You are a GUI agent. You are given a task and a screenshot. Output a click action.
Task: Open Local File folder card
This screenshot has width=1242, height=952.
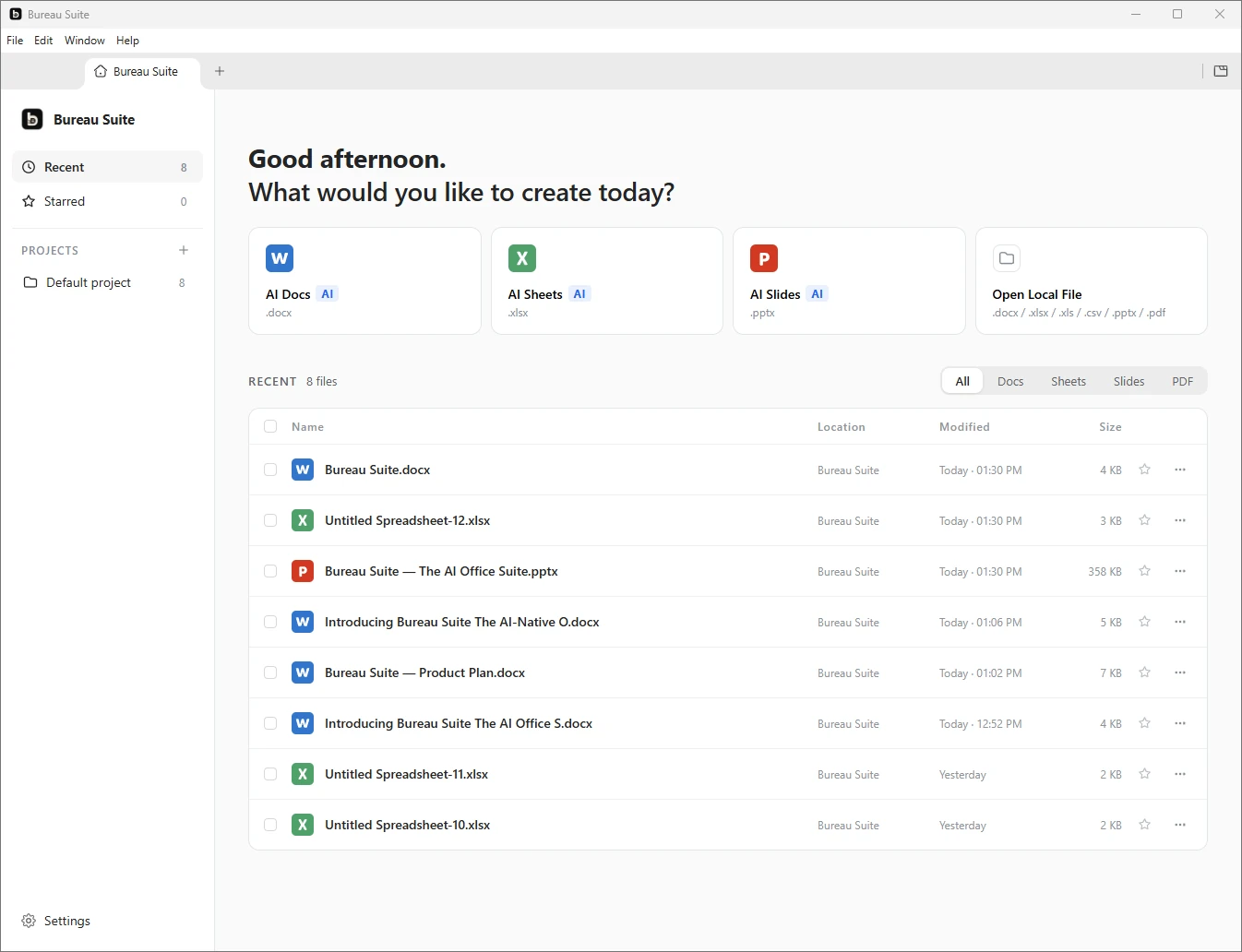click(1091, 280)
